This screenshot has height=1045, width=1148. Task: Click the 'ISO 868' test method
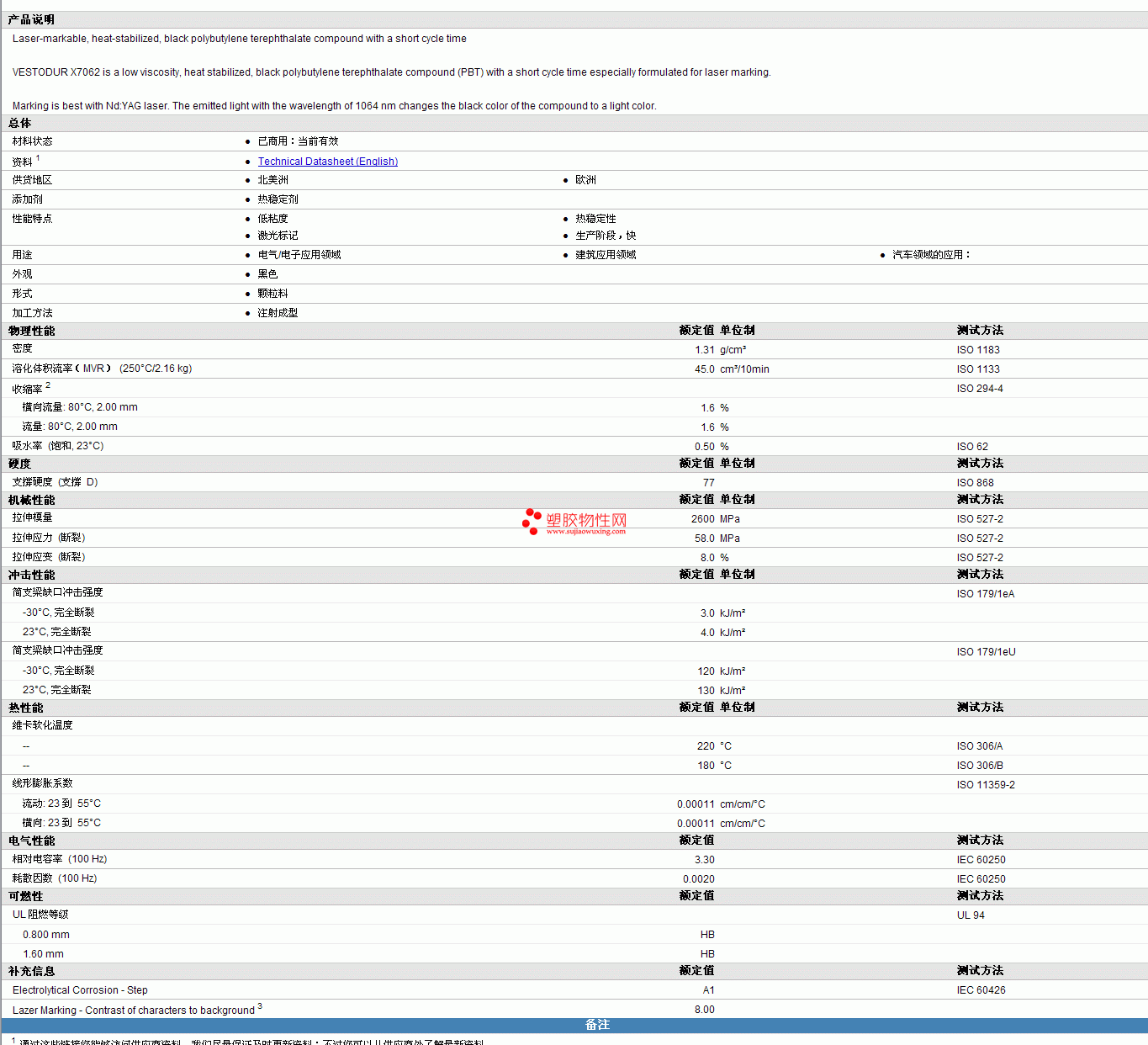click(975, 483)
